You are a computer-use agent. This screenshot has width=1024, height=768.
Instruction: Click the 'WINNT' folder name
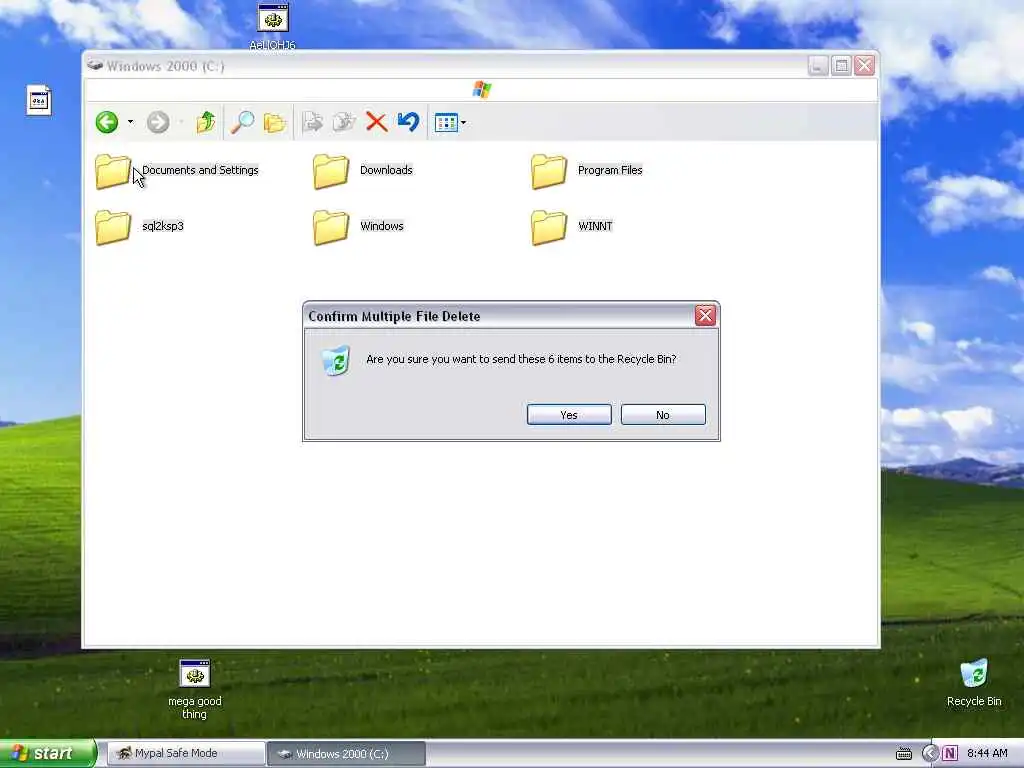tap(595, 226)
